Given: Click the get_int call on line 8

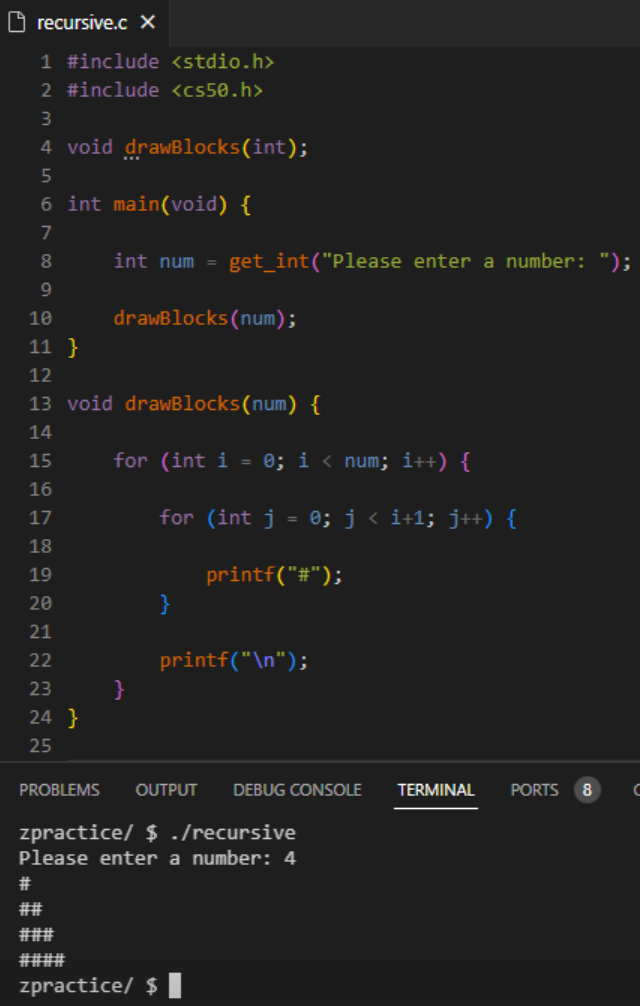Looking at the screenshot, I should coord(430,262).
